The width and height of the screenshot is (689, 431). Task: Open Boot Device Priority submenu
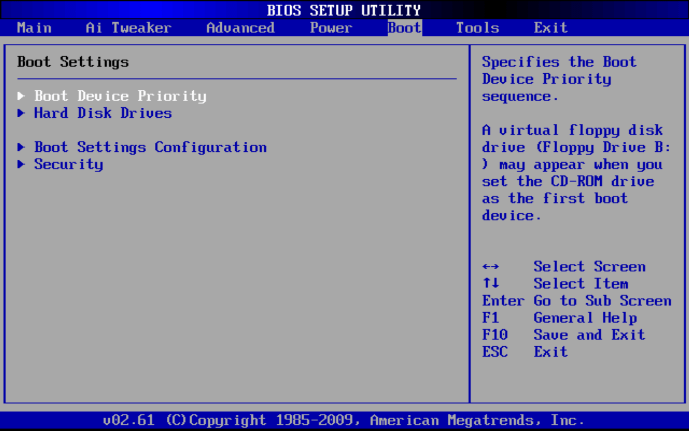pyautogui.click(x=120, y=96)
